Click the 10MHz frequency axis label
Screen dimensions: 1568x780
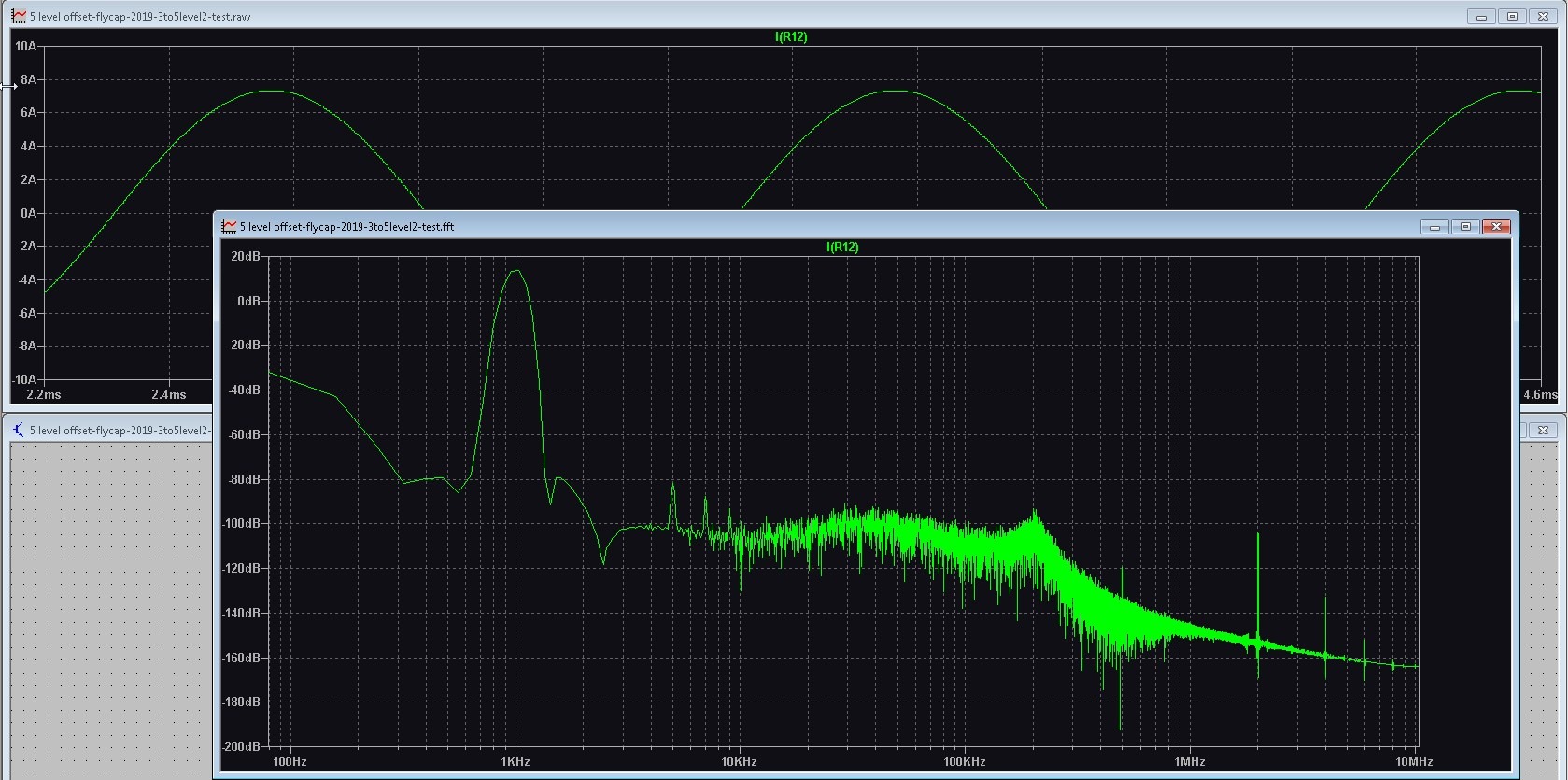tap(1414, 761)
